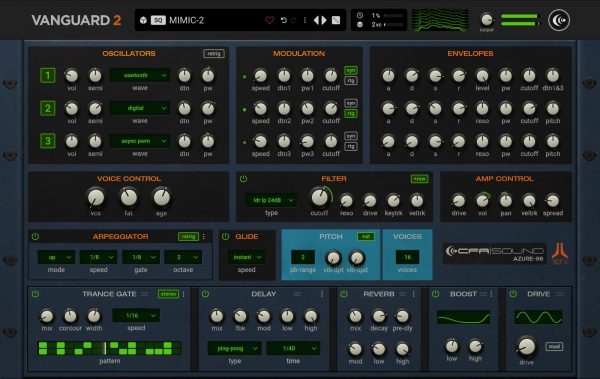
Task: Click the drive mod button
Action: [x=554, y=347]
